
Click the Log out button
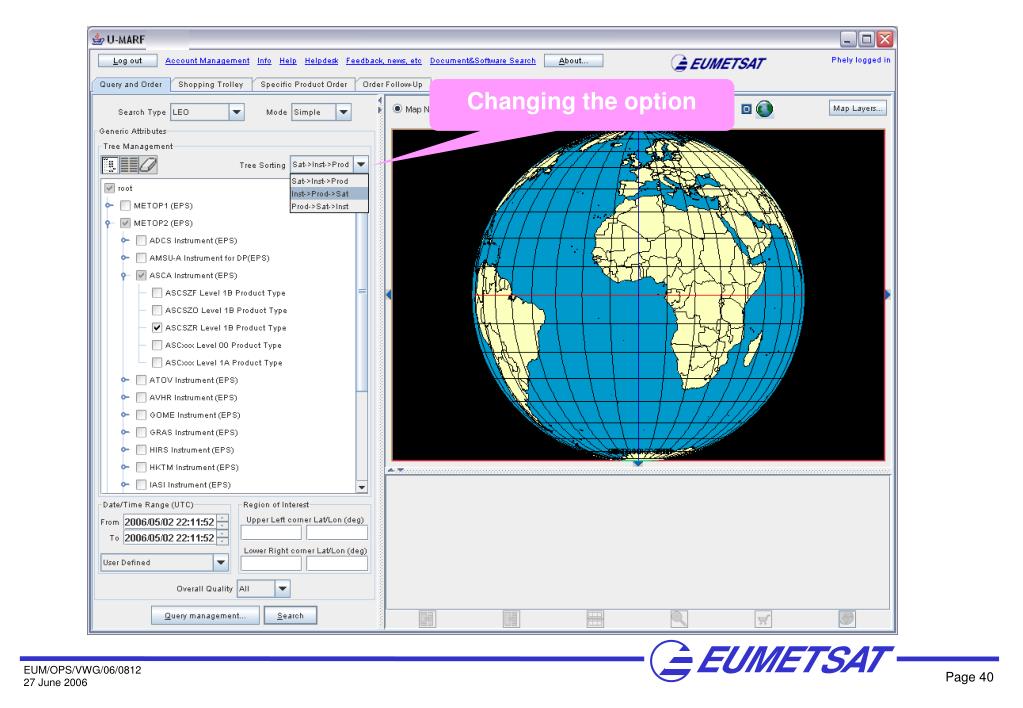(128, 61)
